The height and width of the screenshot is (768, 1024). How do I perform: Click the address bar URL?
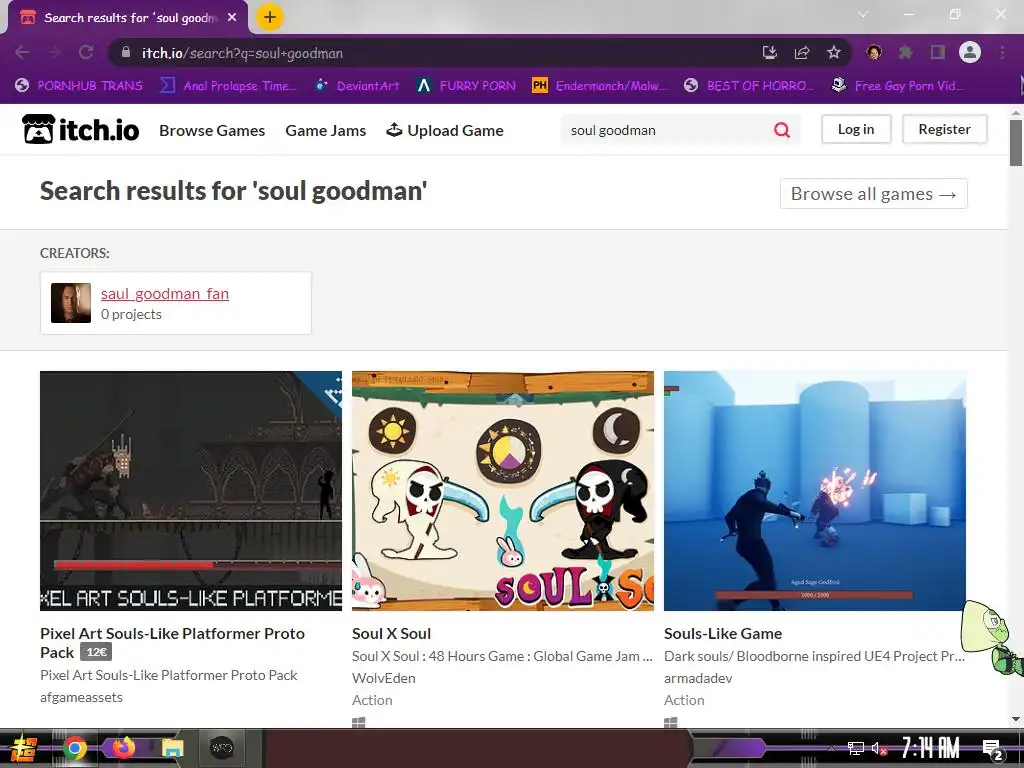point(242,53)
